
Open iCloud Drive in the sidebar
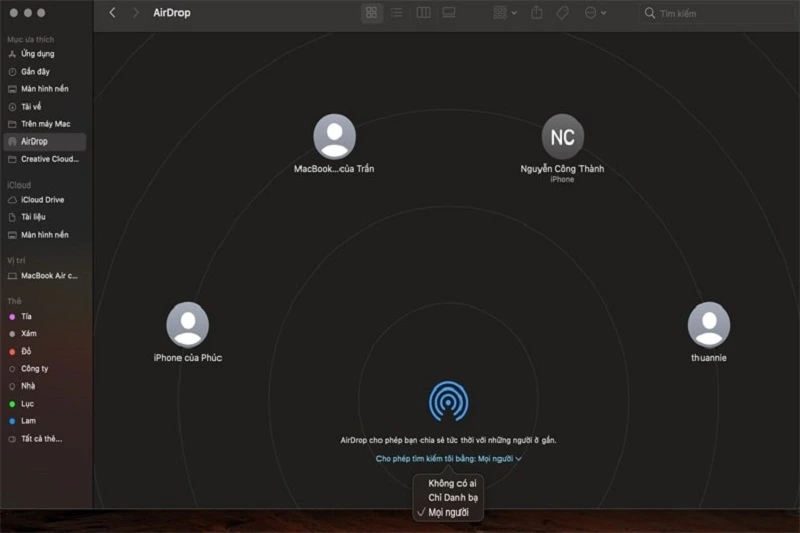[x=44, y=199]
